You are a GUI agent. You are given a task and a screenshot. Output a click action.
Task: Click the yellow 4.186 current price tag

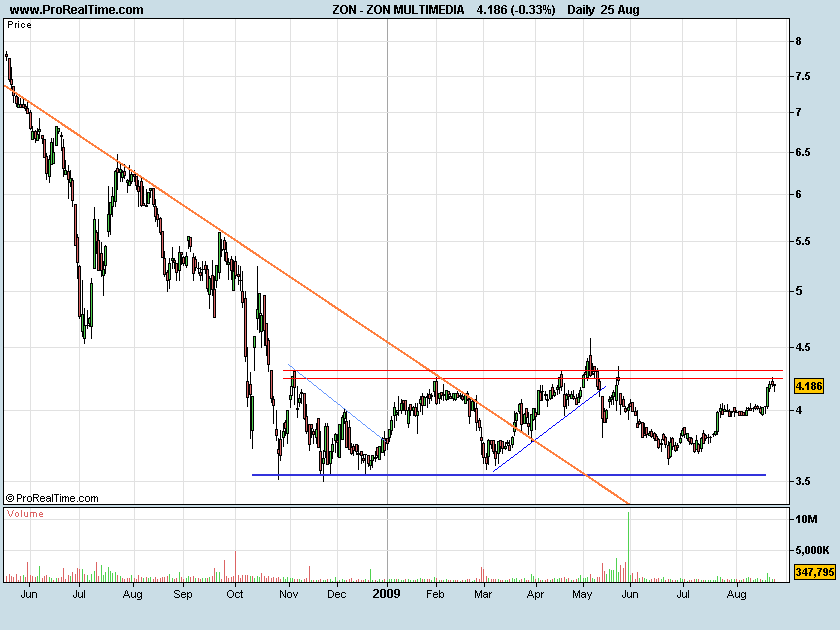pos(808,386)
